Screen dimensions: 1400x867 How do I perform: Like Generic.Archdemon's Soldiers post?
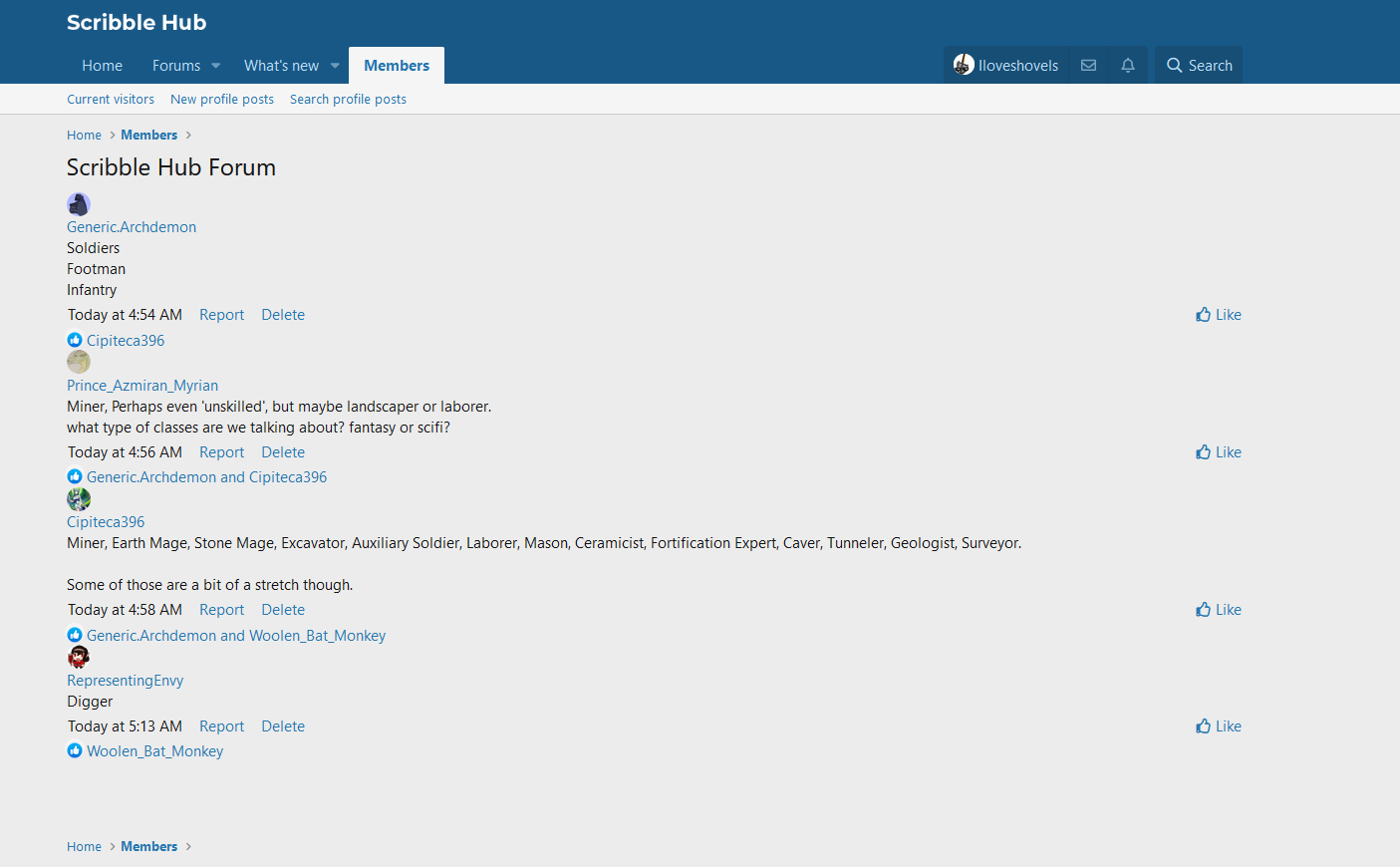(1219, 315)
